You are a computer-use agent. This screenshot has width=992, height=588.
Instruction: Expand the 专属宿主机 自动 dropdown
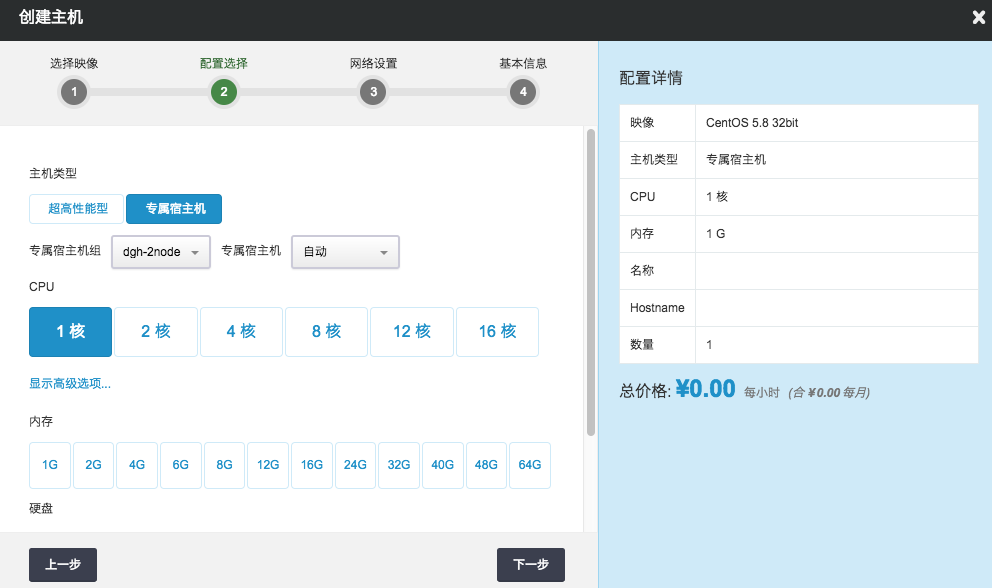click(x=345, y=252)
